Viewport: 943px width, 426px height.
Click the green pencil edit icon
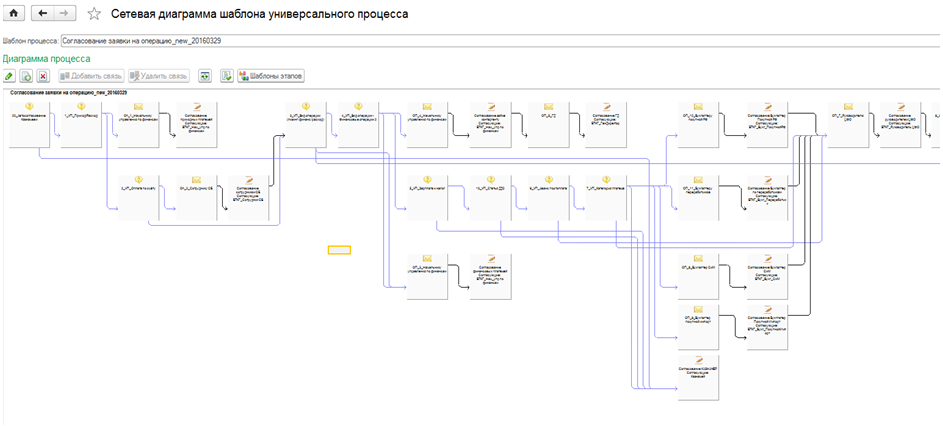coord(9,76)
